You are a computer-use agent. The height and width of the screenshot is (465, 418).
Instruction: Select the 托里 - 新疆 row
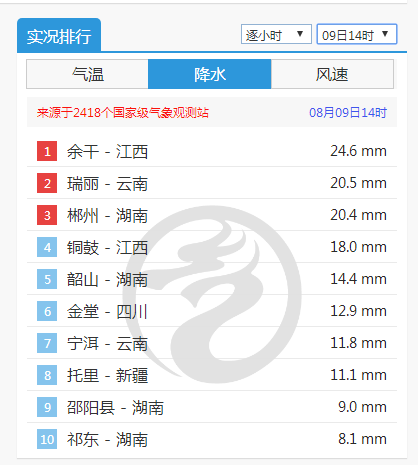click(212, 375)
